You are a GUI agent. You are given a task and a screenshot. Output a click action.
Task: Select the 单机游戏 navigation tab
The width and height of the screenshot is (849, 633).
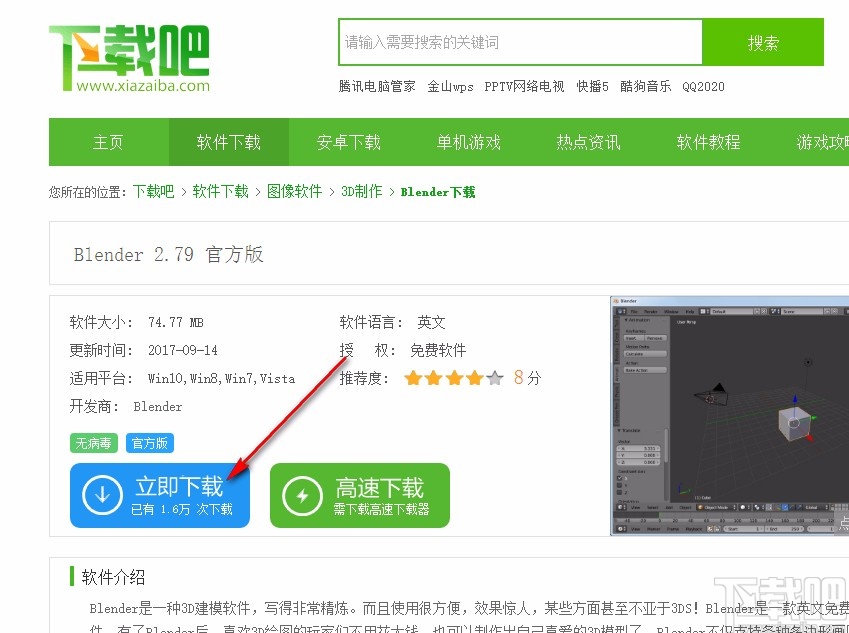(469, 142)
